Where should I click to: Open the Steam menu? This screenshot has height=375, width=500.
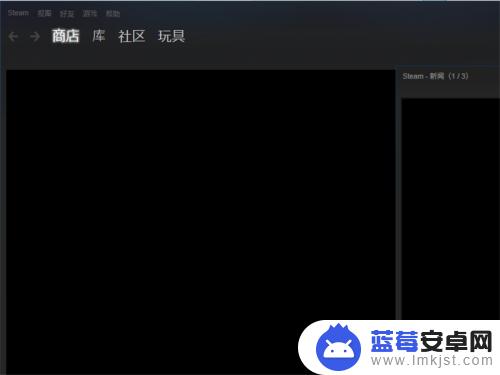(x=18, y=13)
